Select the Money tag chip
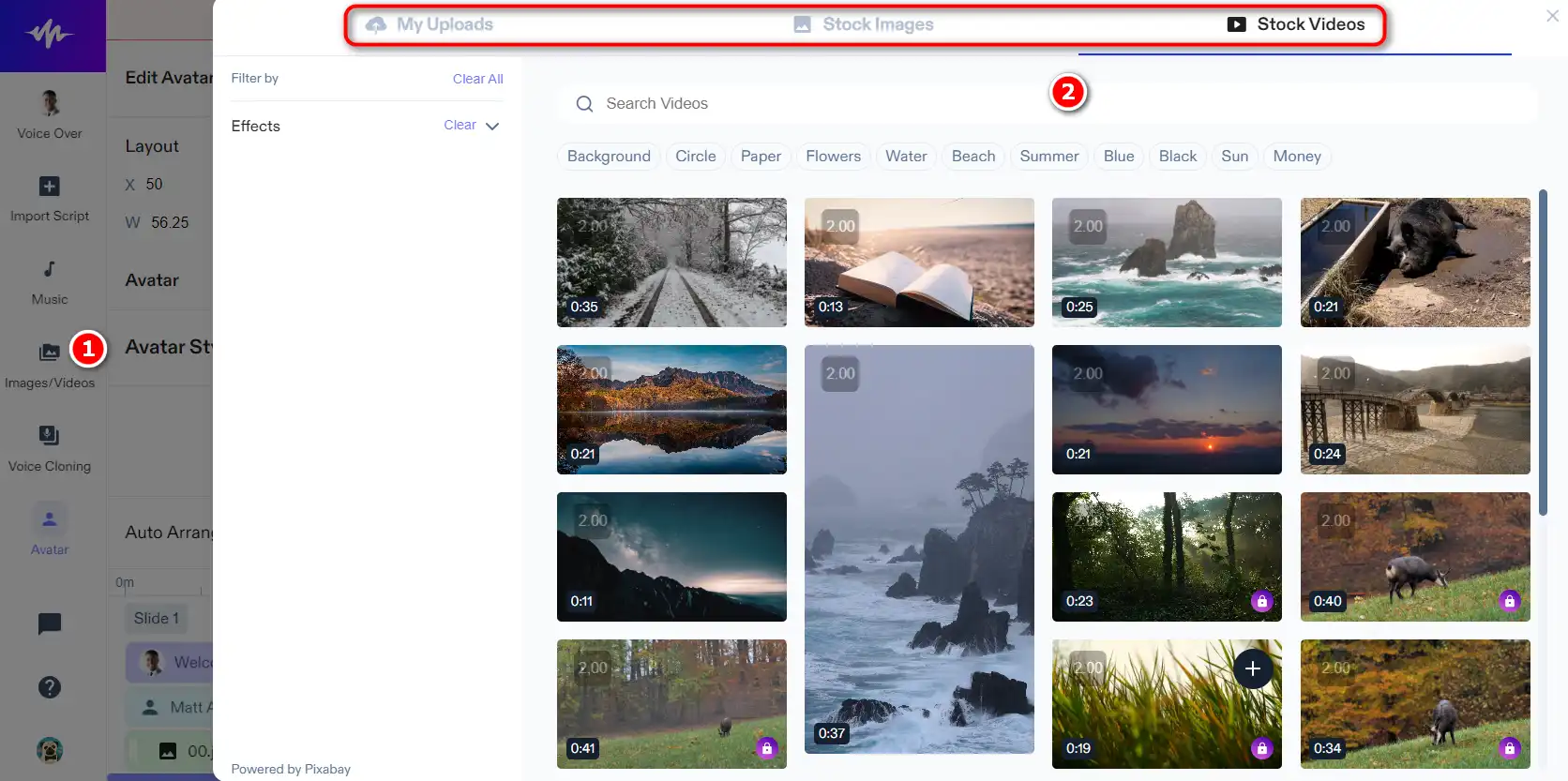 coord(1297,157)
